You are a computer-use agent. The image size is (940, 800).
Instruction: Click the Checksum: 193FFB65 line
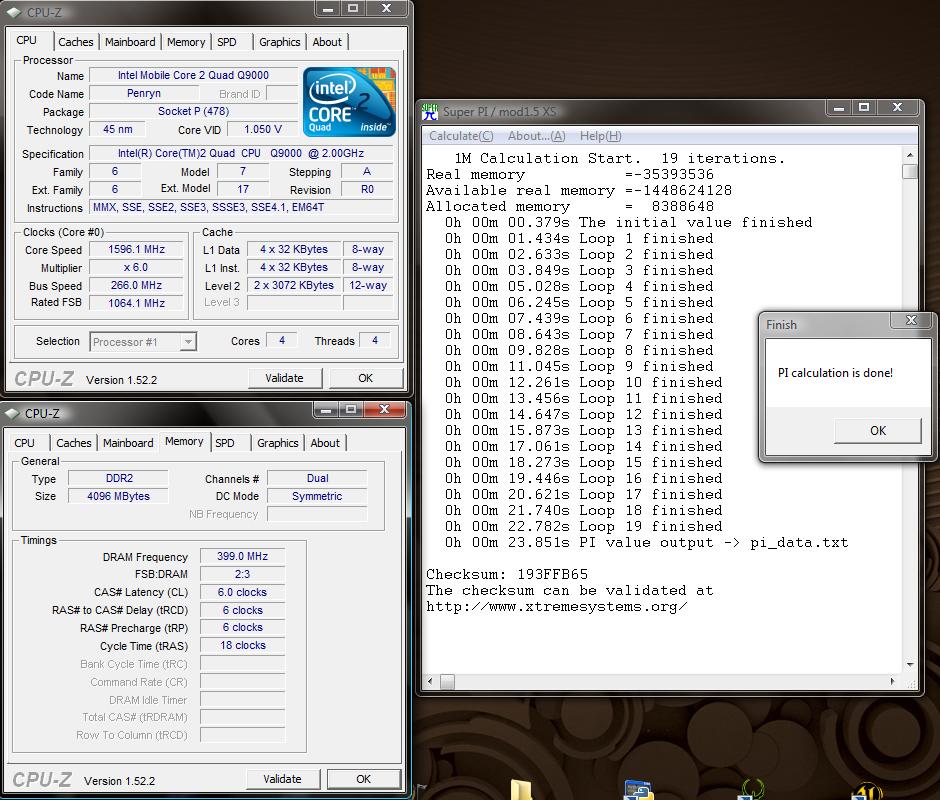507,575
